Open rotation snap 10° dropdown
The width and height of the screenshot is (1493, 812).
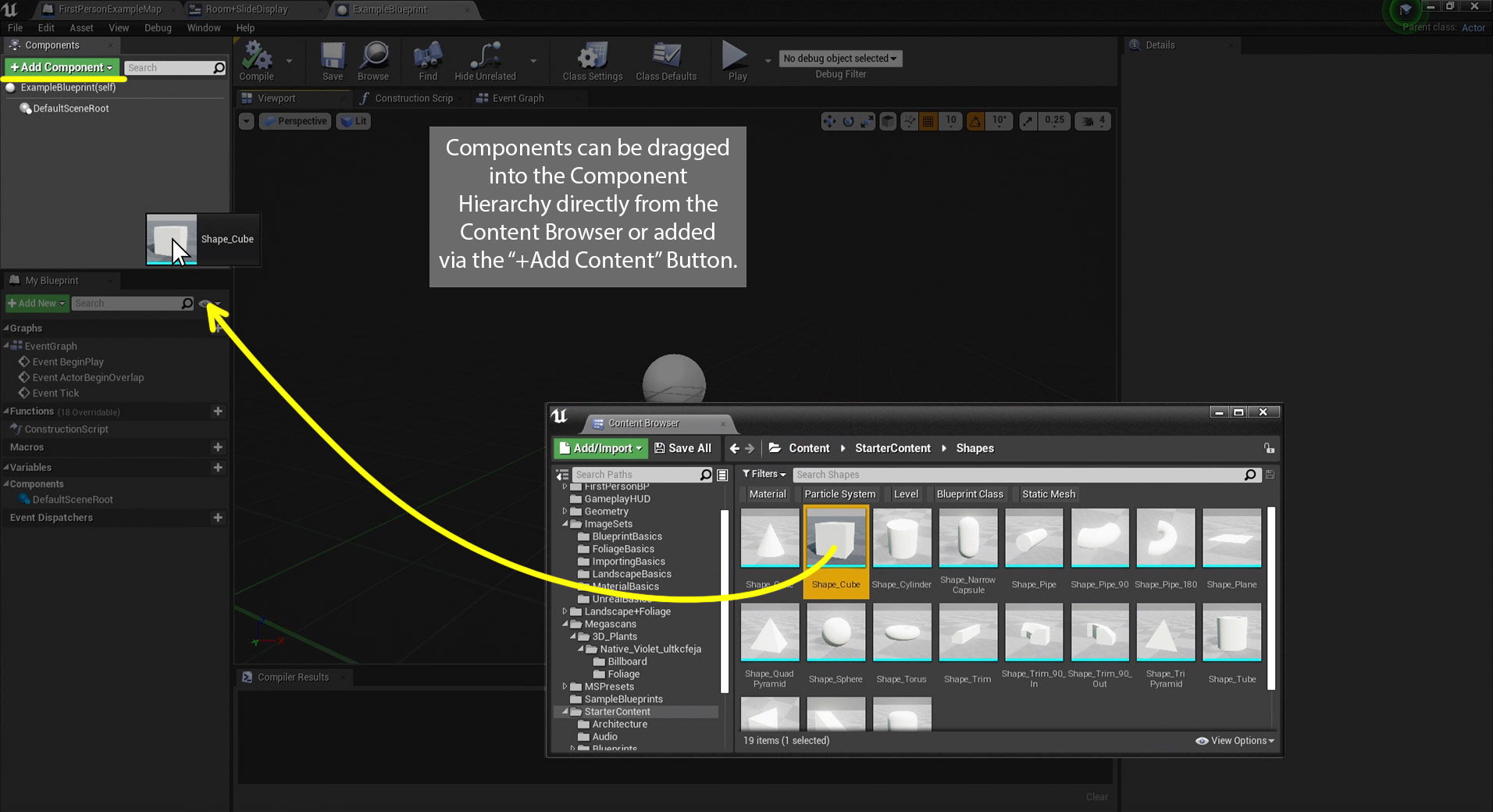click(x=999, y=121)
